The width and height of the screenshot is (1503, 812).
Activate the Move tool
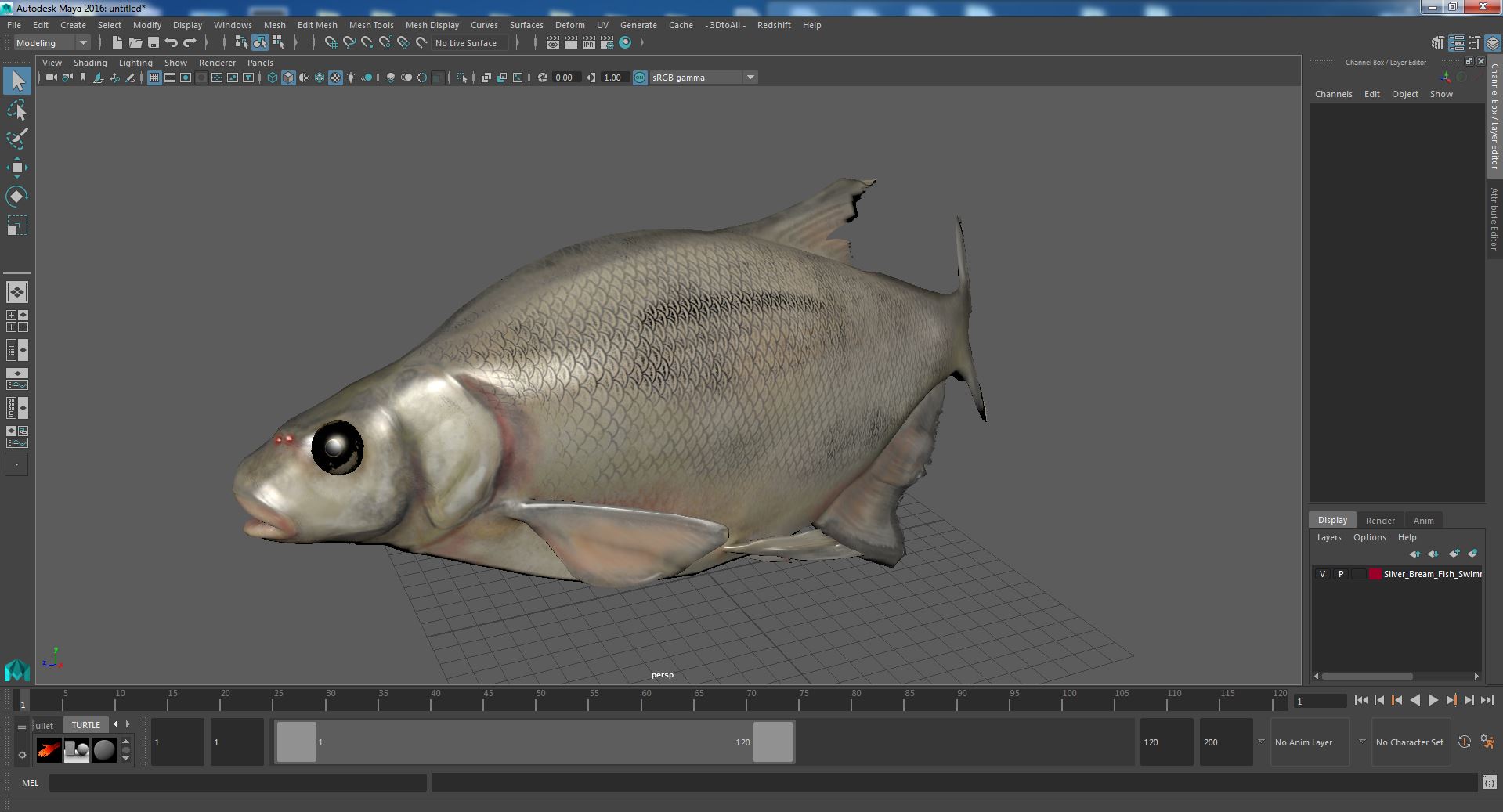point(16,168)
